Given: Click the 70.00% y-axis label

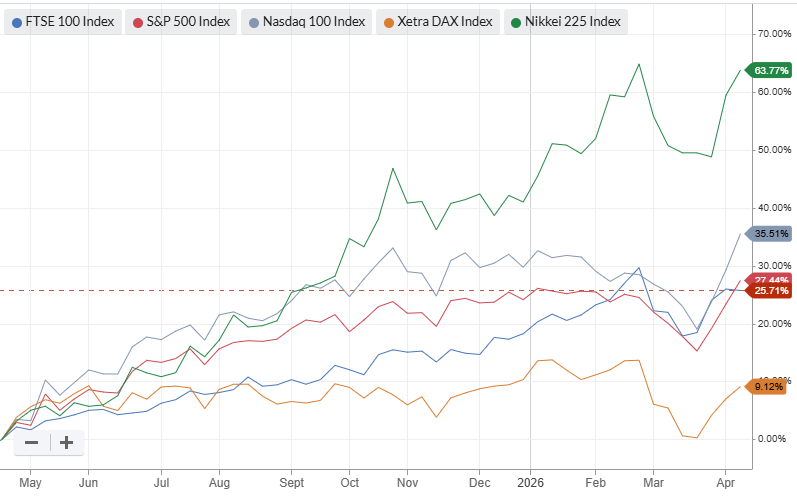Looking at the screenshot, I should (774, 34).
